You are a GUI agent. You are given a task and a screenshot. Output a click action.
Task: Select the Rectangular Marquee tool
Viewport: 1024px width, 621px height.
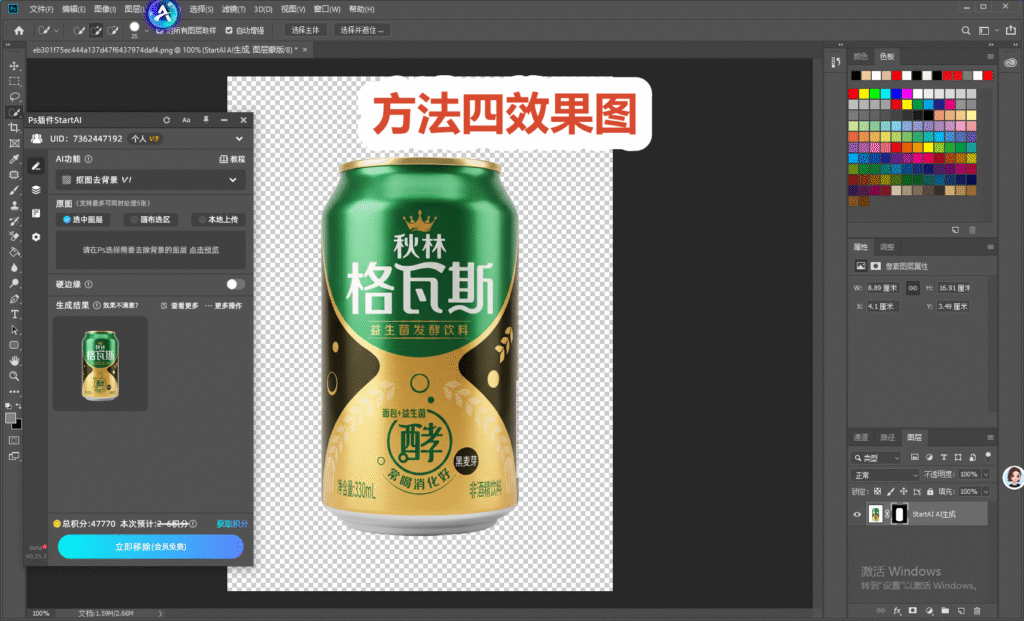[14, 82]
